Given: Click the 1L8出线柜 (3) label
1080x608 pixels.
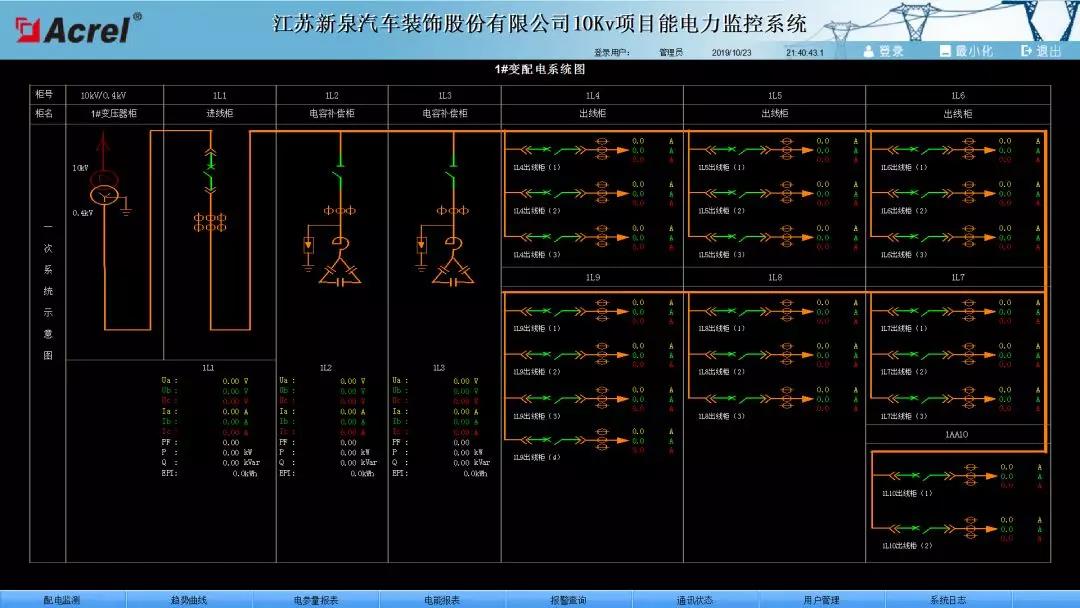Looking at the screenshot, I should click(x=722, y=416).
